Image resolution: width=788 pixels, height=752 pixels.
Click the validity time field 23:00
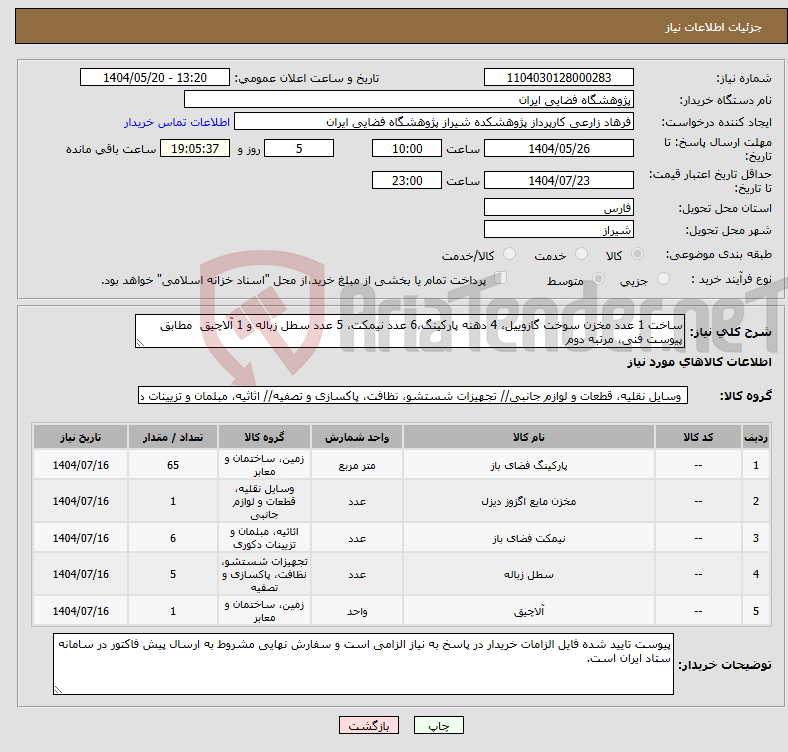[407, 180]
